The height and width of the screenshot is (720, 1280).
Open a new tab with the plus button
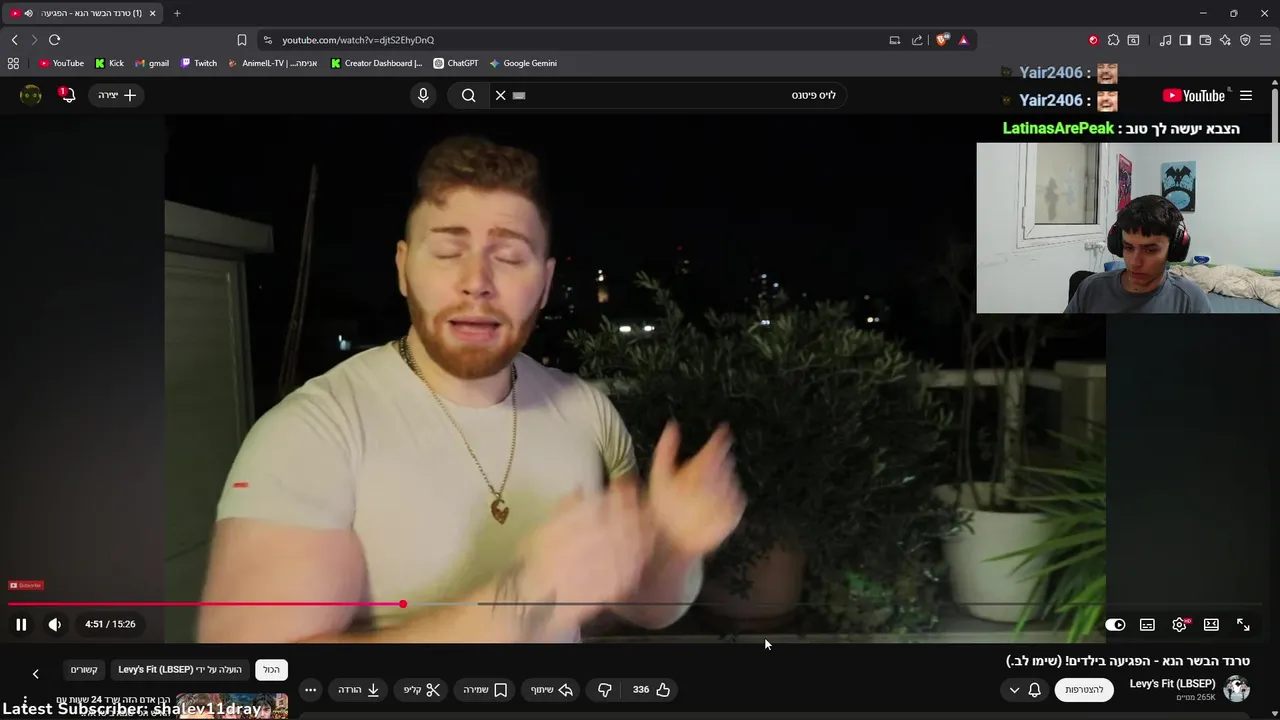pos(177,13)
